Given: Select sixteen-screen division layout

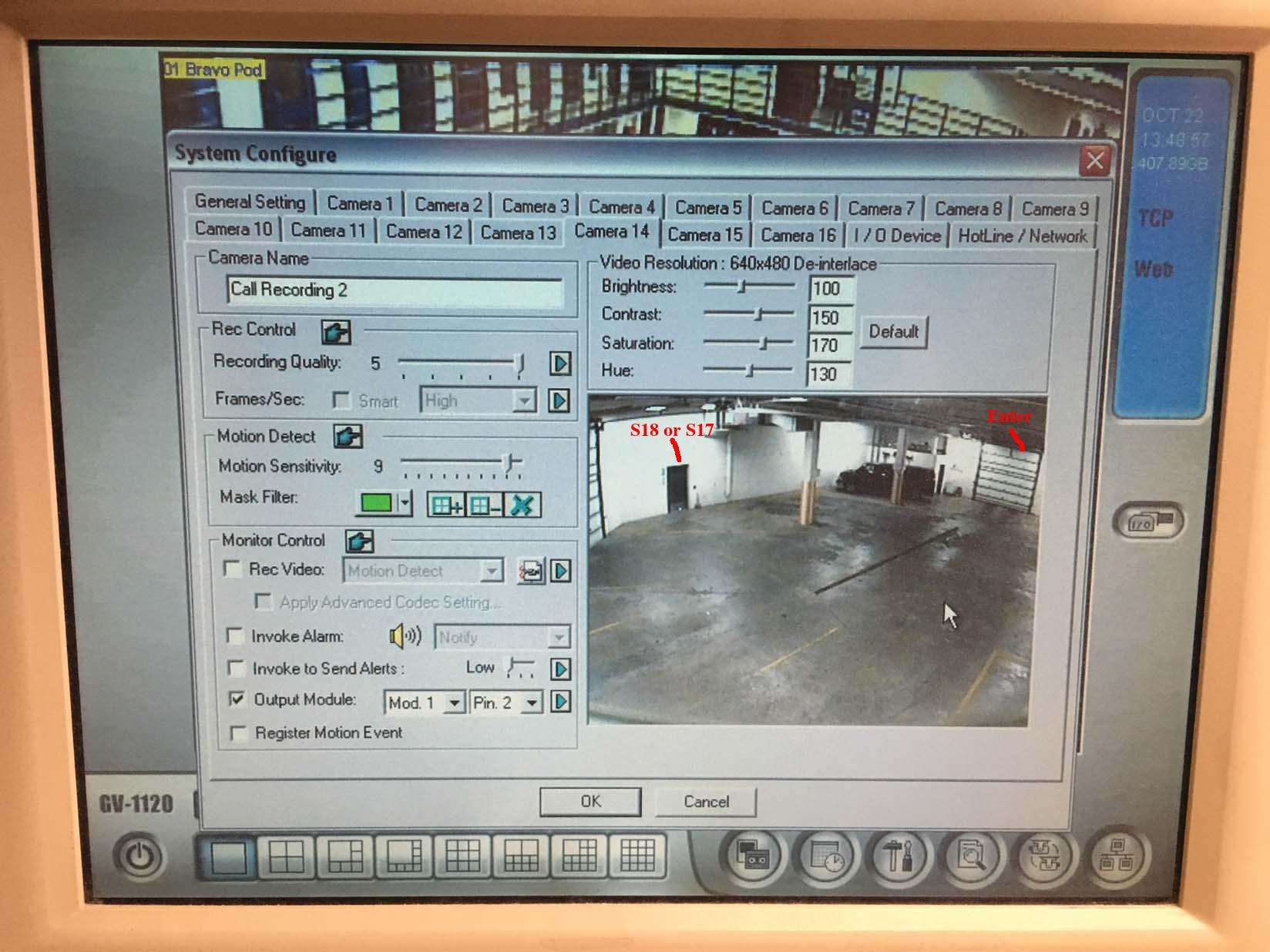Looking at the screenshot, I should coord(637,855).
